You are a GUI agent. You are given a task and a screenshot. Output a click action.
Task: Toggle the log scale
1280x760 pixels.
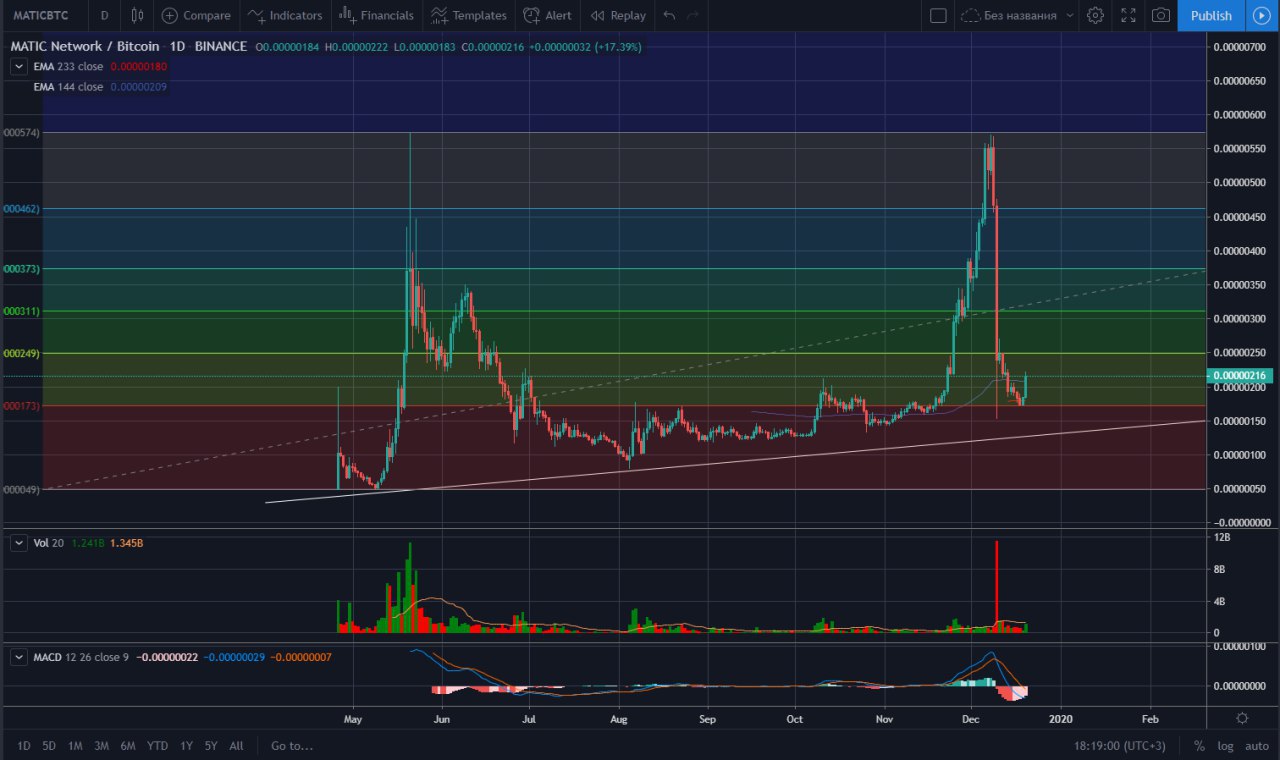[1224, 745]
